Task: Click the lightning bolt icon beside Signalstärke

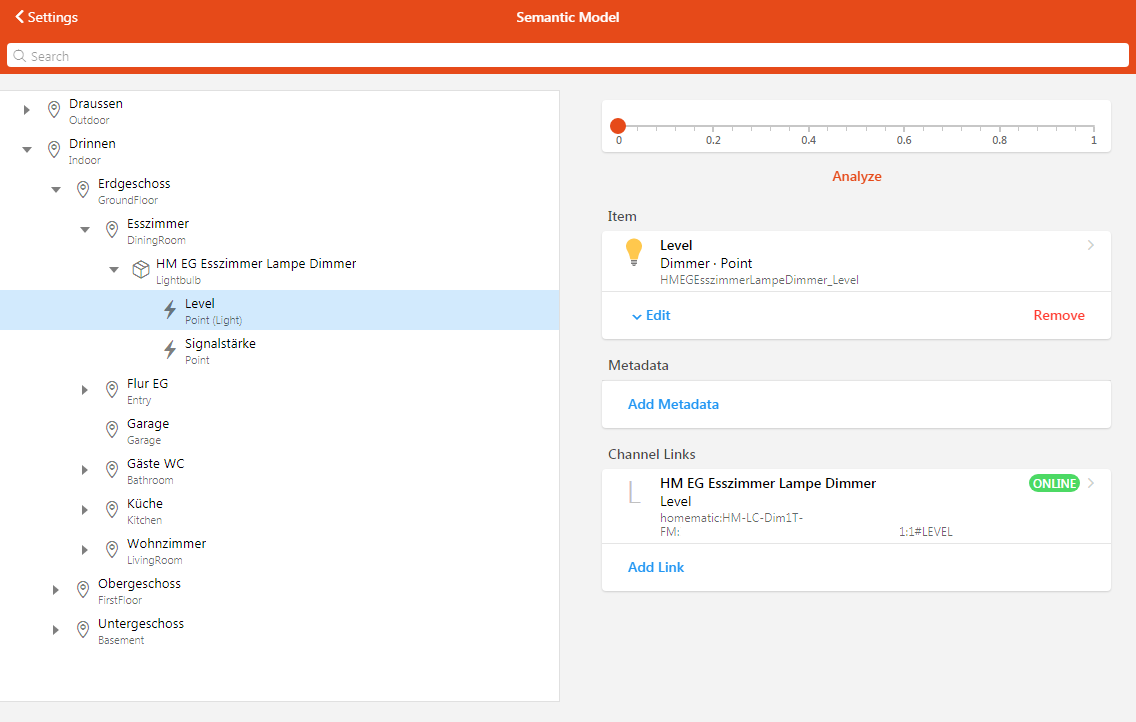Action: tap(170, 350)
